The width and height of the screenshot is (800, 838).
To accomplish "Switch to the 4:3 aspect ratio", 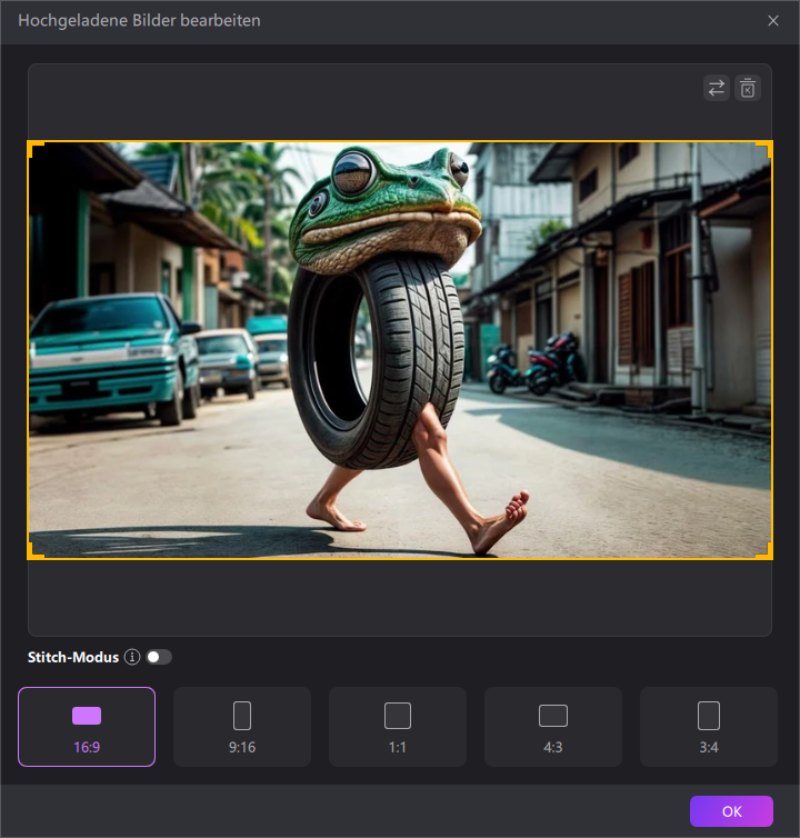I will point(553,726).
